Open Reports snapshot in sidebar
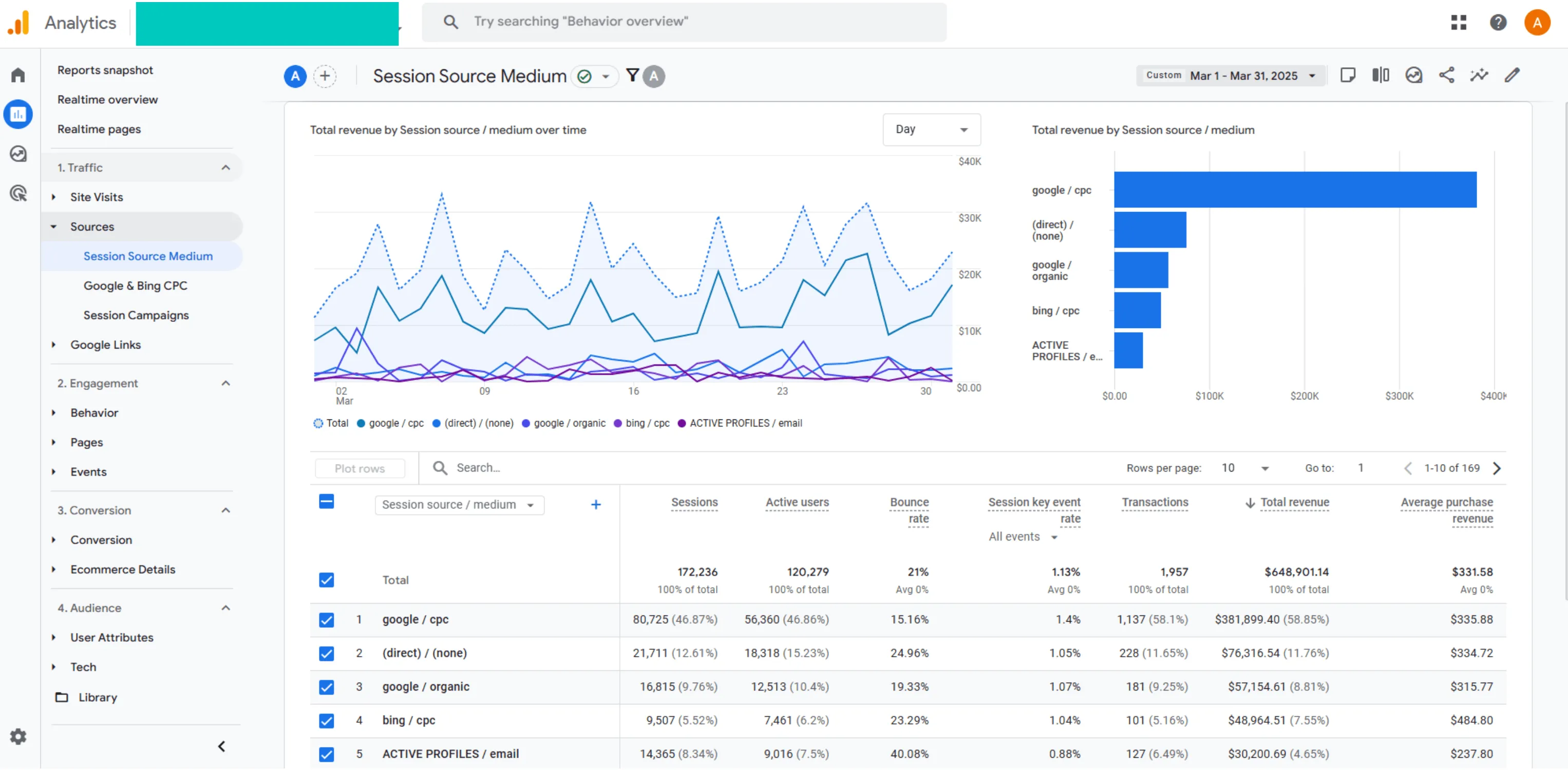Viewport: 1568px width, 770px height. click(105, 70)
